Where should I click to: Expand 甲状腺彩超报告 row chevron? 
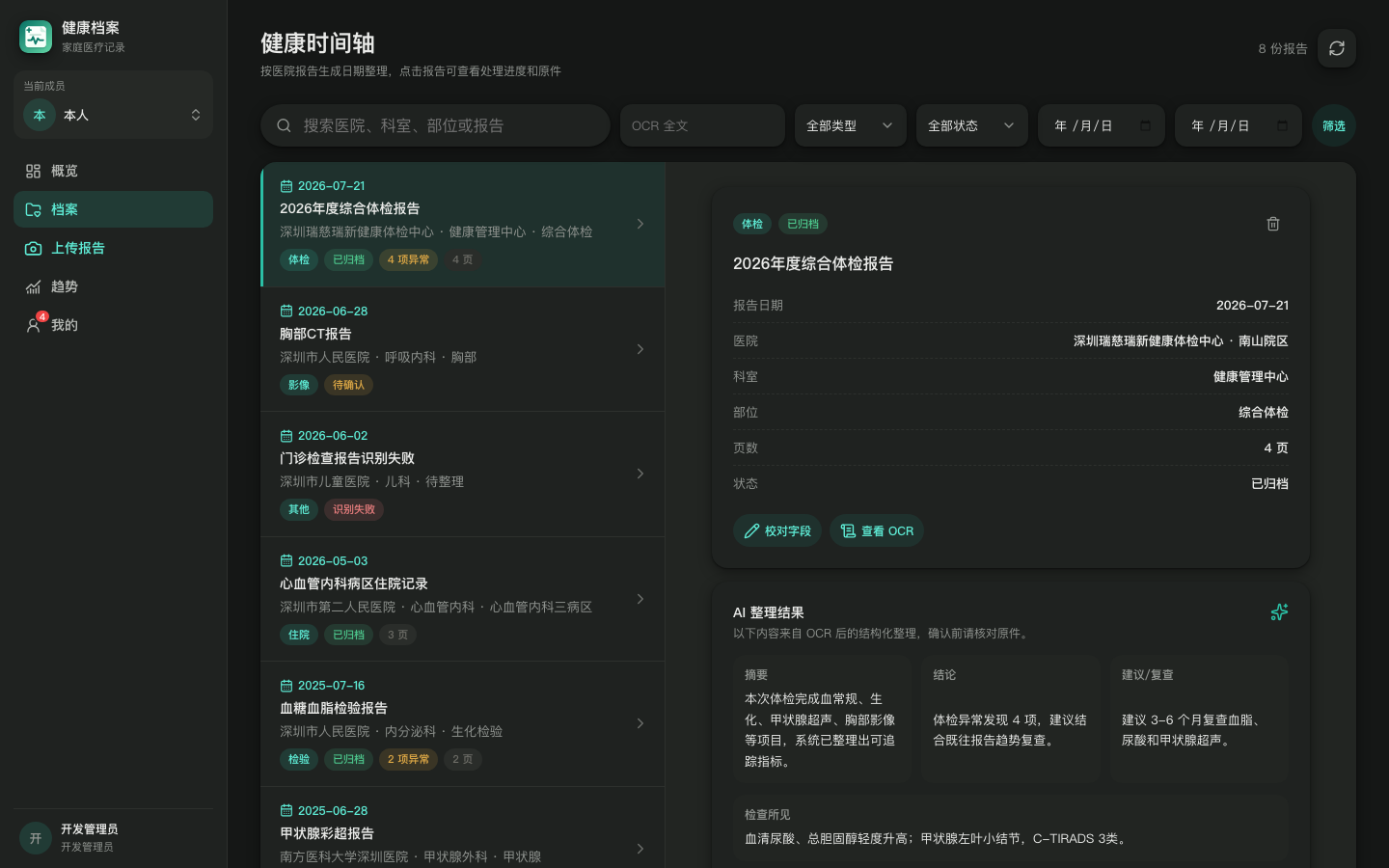click(x=640, y=849)
